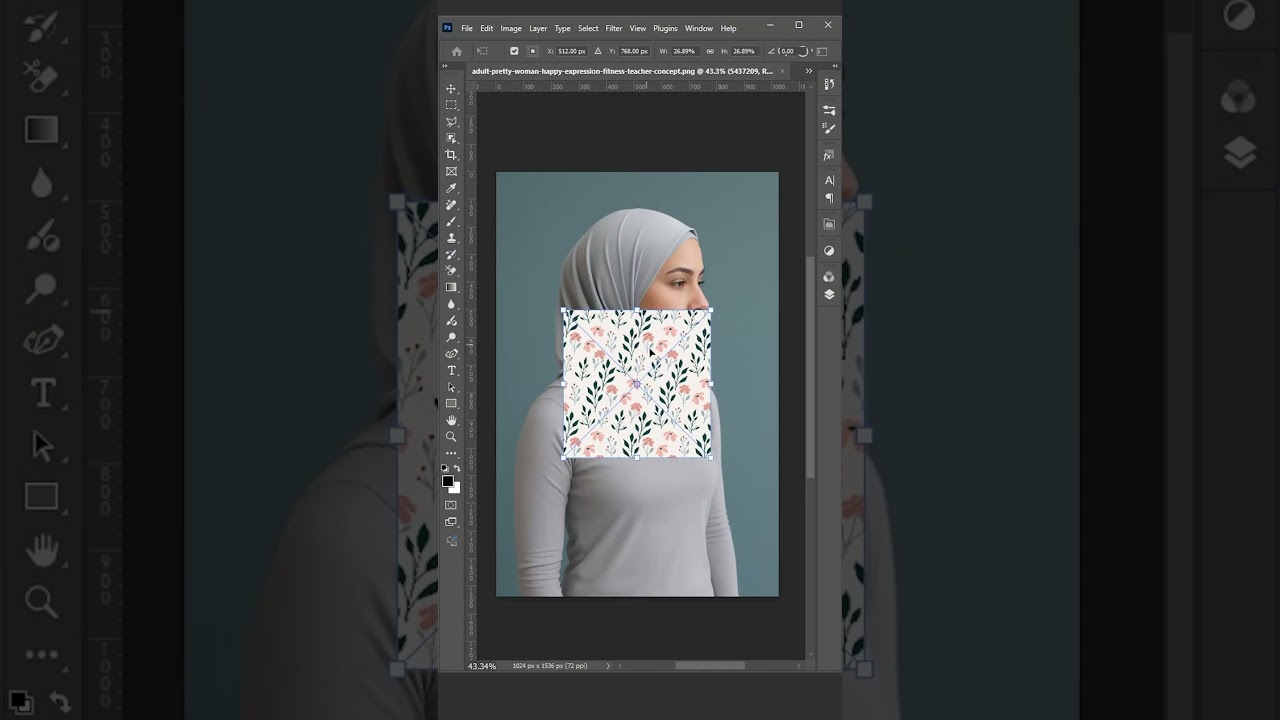Open the Libraries panel icon

point(829,224)
